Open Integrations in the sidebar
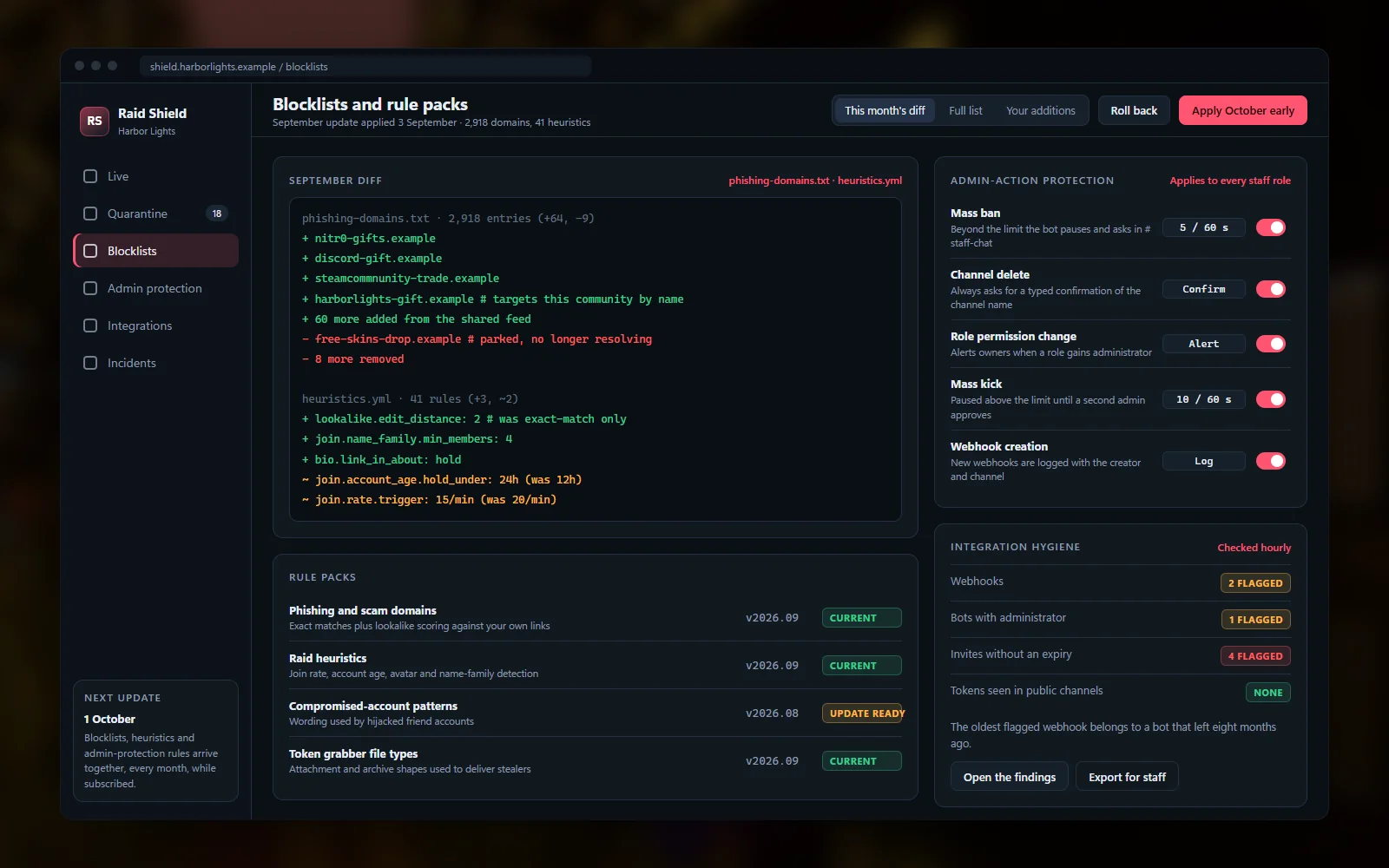Viewport: 1389px width, 868px height. (x=156, y=325)
